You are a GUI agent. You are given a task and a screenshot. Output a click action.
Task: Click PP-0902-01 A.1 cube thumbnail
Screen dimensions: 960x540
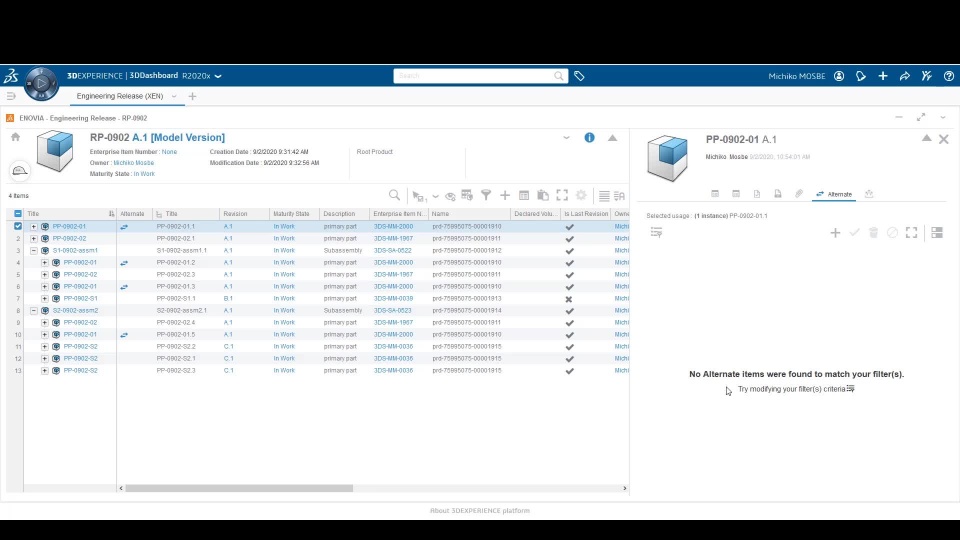667,159
